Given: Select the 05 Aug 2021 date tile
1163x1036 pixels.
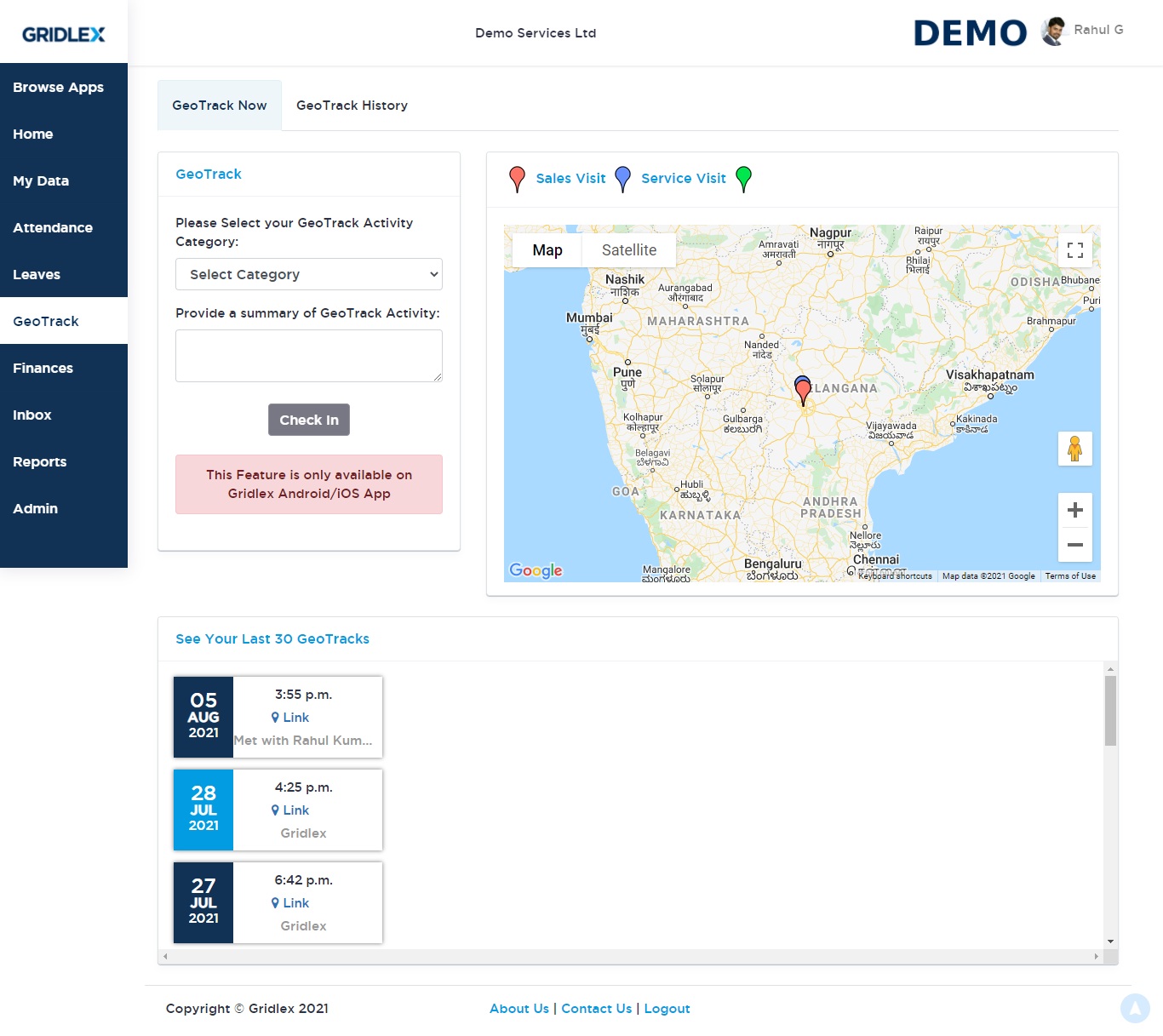Looking at the screenshot, I should point(203,717).
